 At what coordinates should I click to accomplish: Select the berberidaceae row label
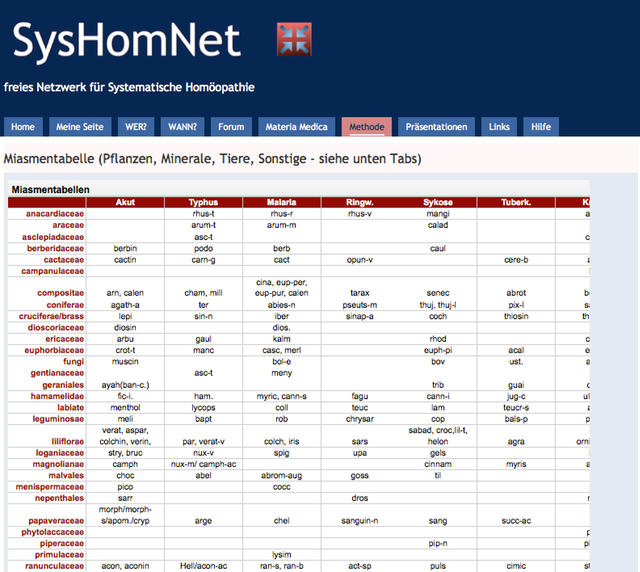coord(55,248)
